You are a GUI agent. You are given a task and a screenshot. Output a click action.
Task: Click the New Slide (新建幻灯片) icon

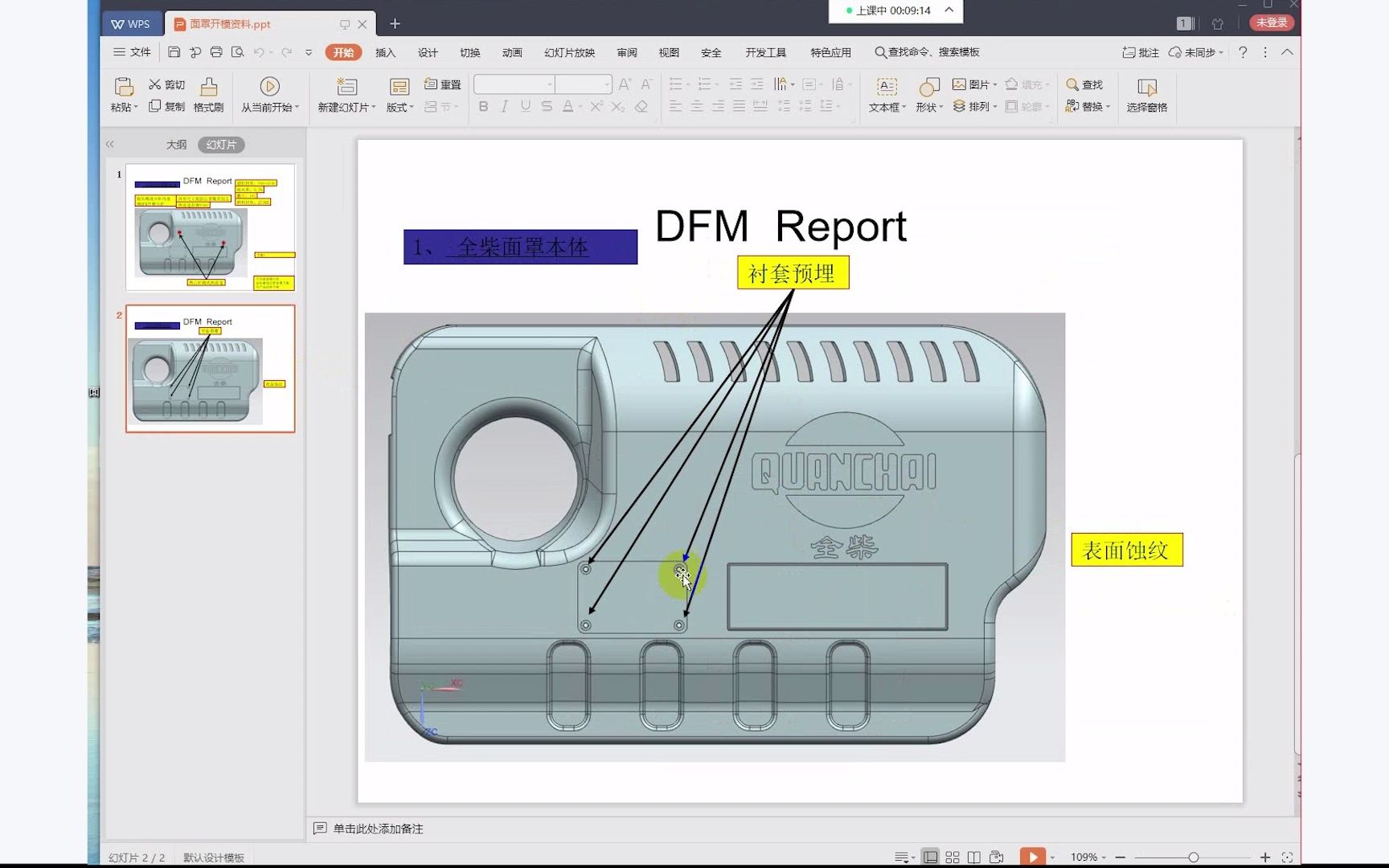(346, 87)
